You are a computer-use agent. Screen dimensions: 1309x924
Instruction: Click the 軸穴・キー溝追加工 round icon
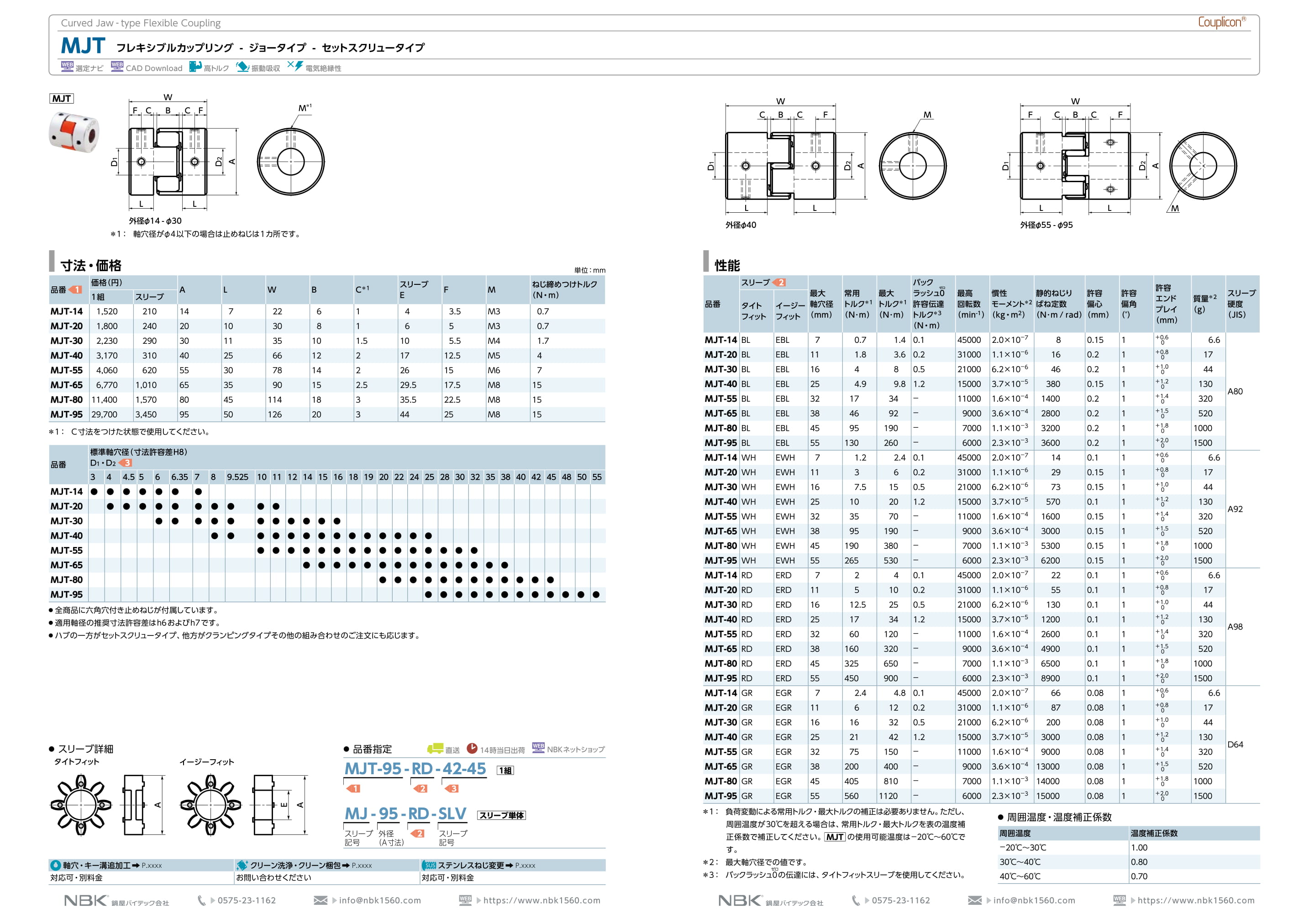tap(56, 865)
